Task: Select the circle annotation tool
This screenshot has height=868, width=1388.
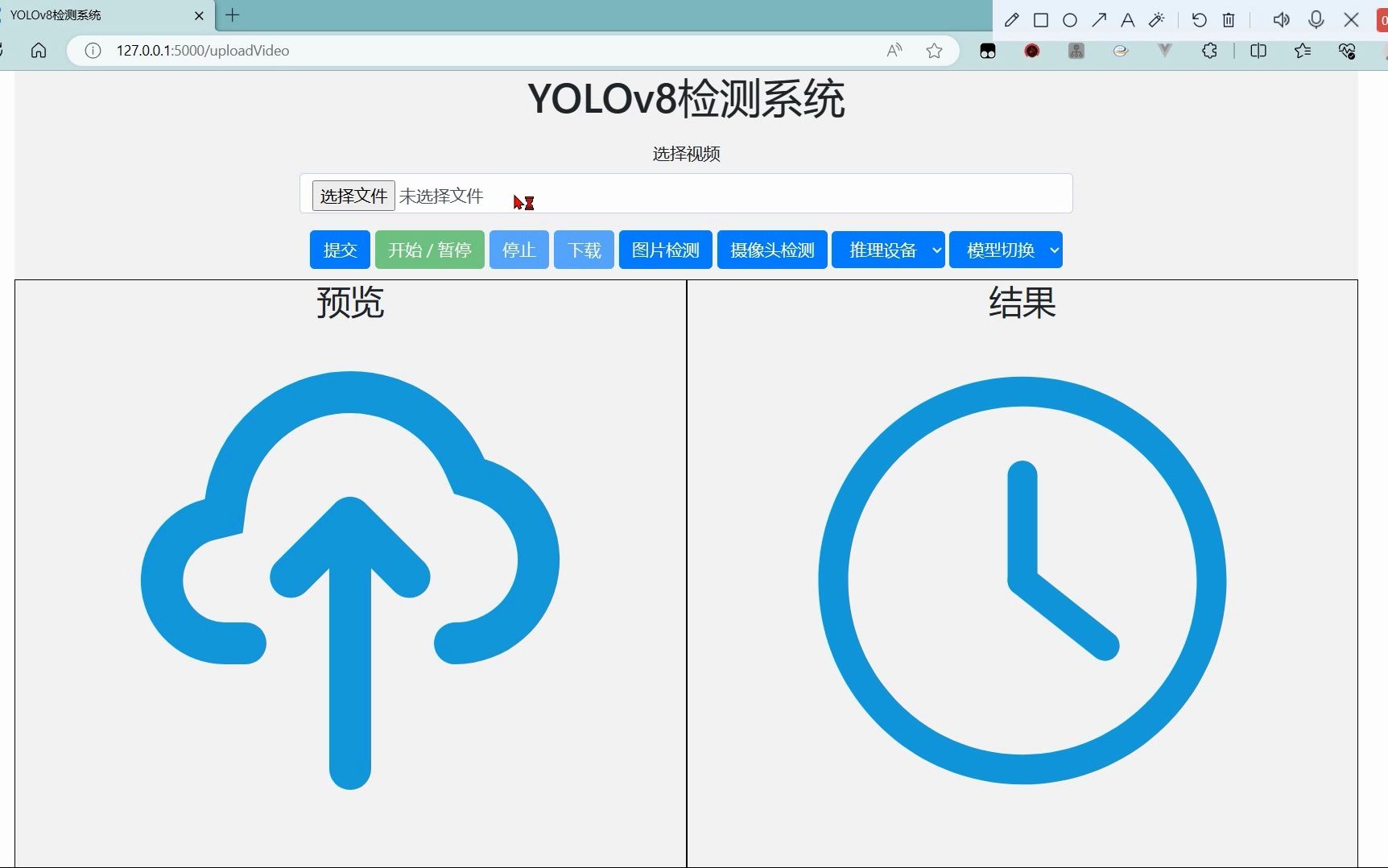Action: coord(1070,20)
